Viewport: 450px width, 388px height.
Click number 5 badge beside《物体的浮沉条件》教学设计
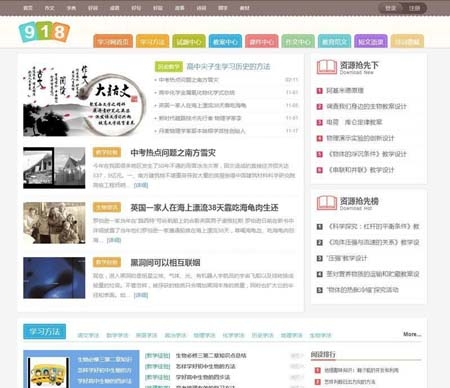click(x=319, y=154)
